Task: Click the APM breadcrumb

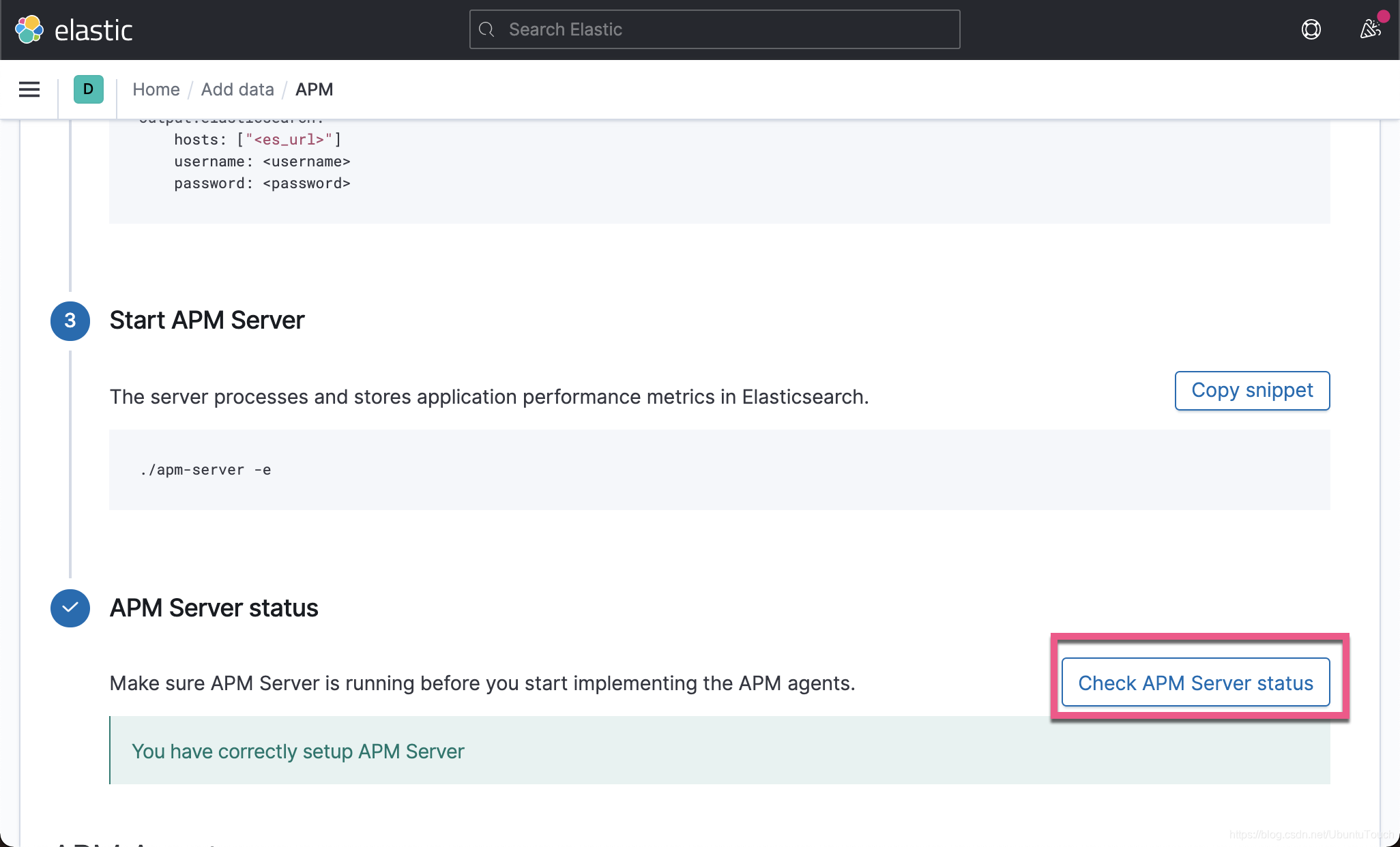Action: point(314,89)
